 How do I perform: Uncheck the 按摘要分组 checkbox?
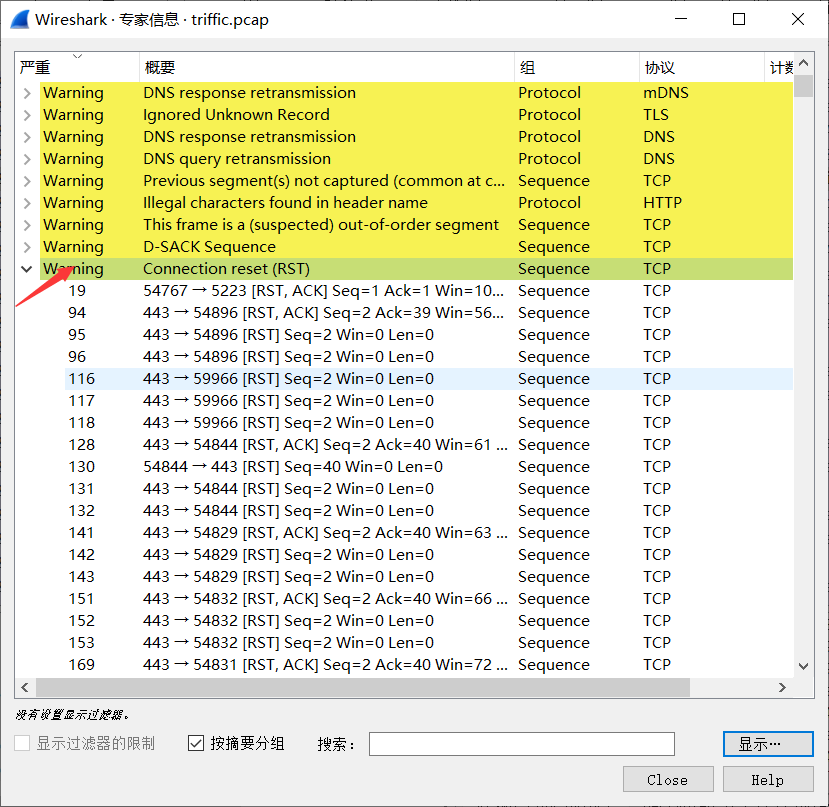(x=196, y=743)
